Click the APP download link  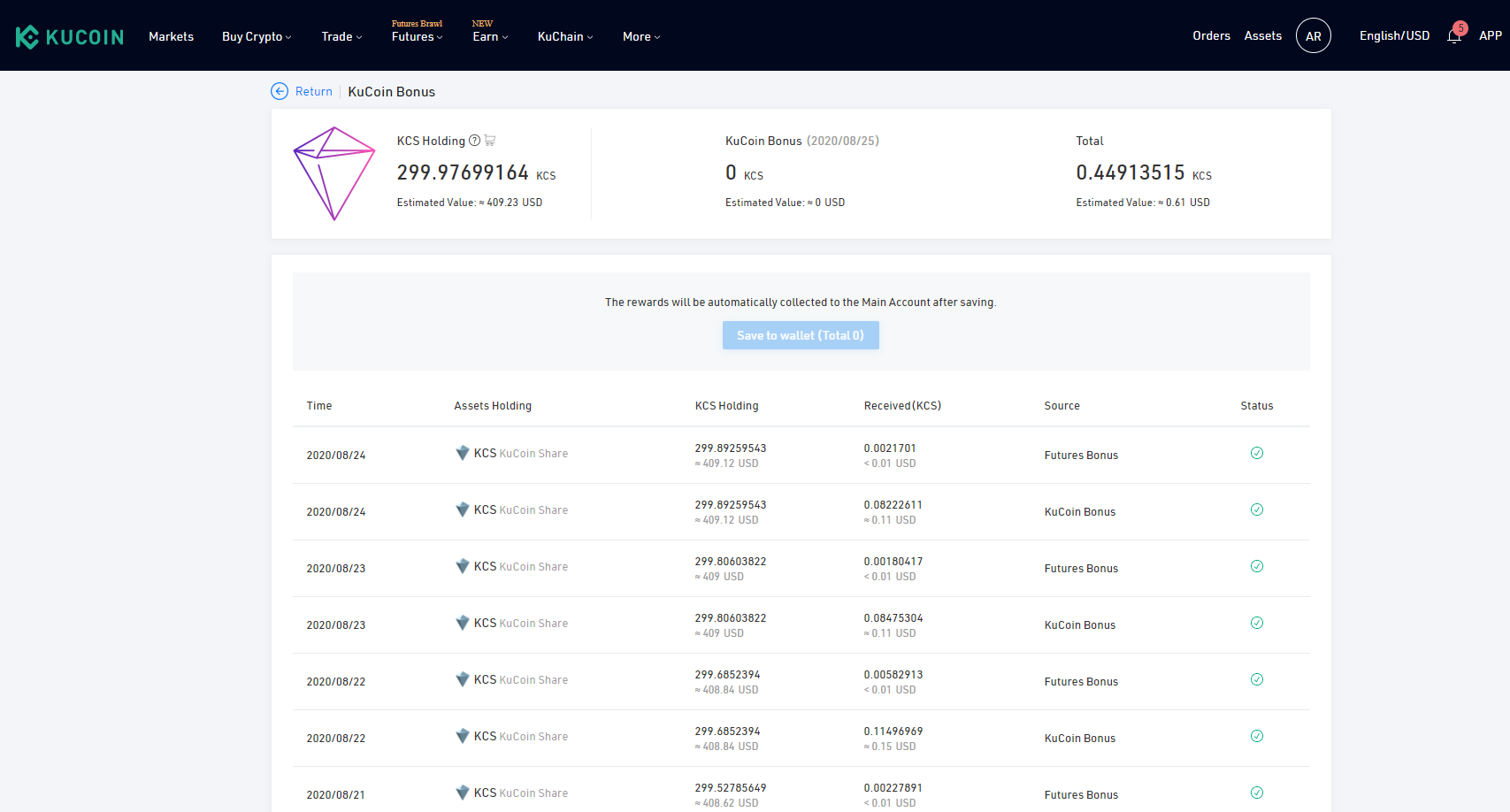1490,35
